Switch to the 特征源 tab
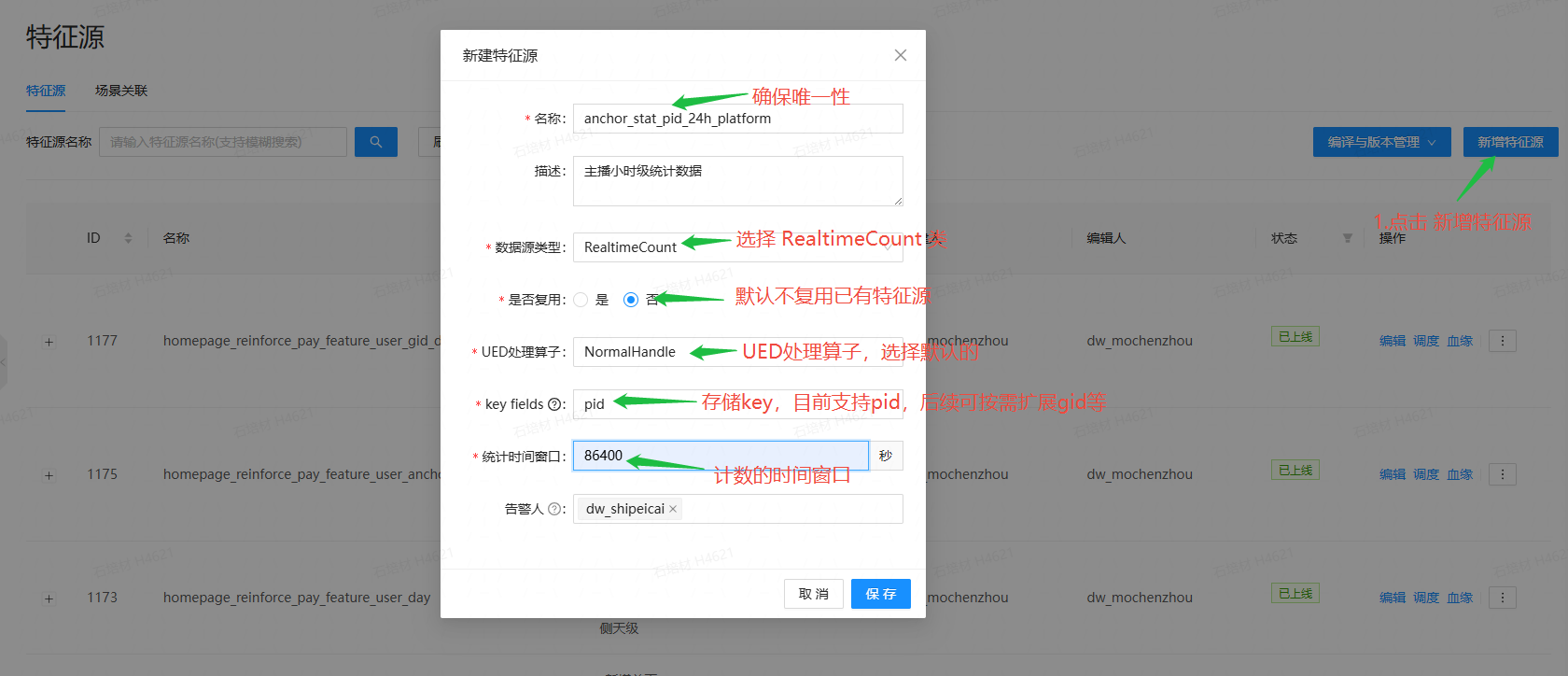Viewport: 1568px width, 676px height. tap(46, 91)
